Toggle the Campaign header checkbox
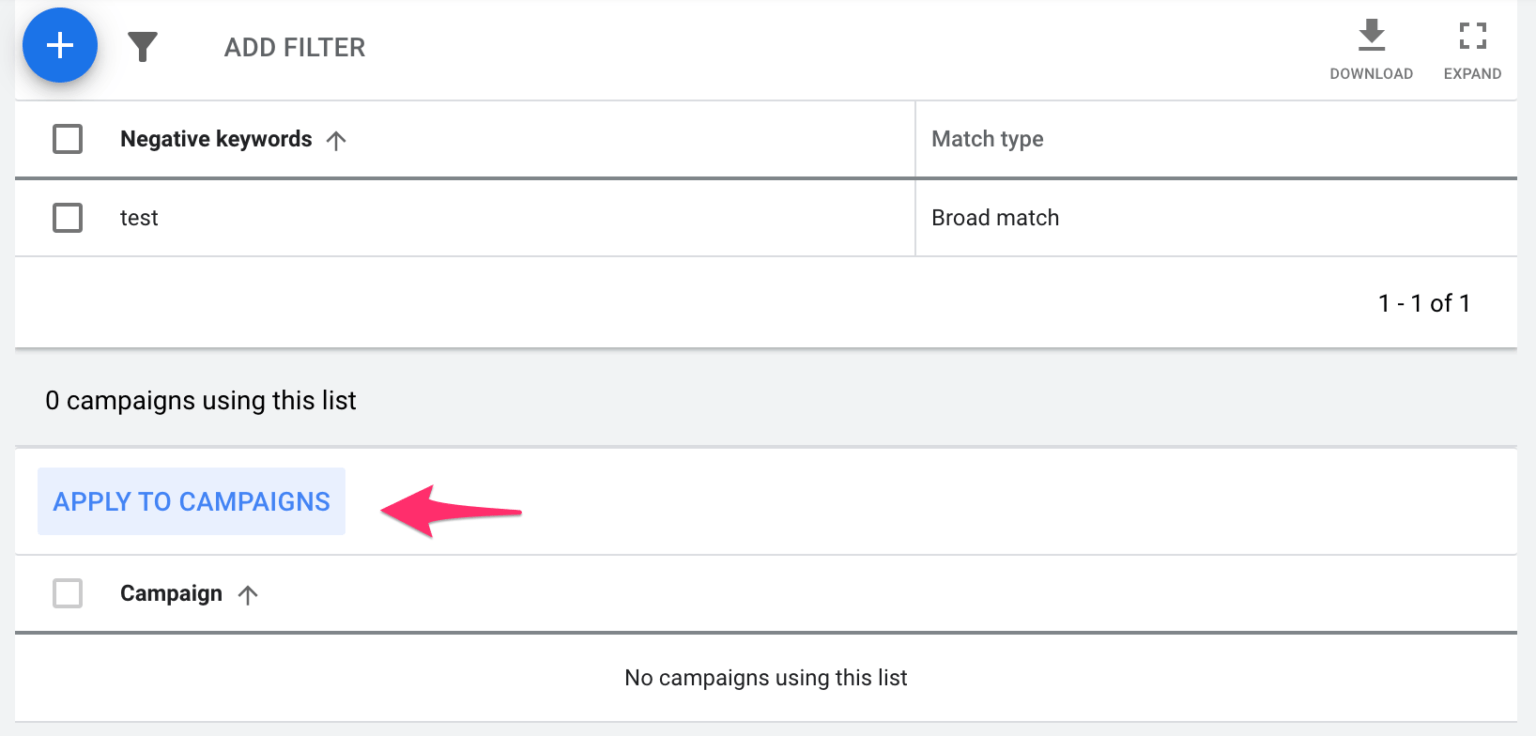The height and width of the screenshot is (736, 1536). tap(67, 593)
